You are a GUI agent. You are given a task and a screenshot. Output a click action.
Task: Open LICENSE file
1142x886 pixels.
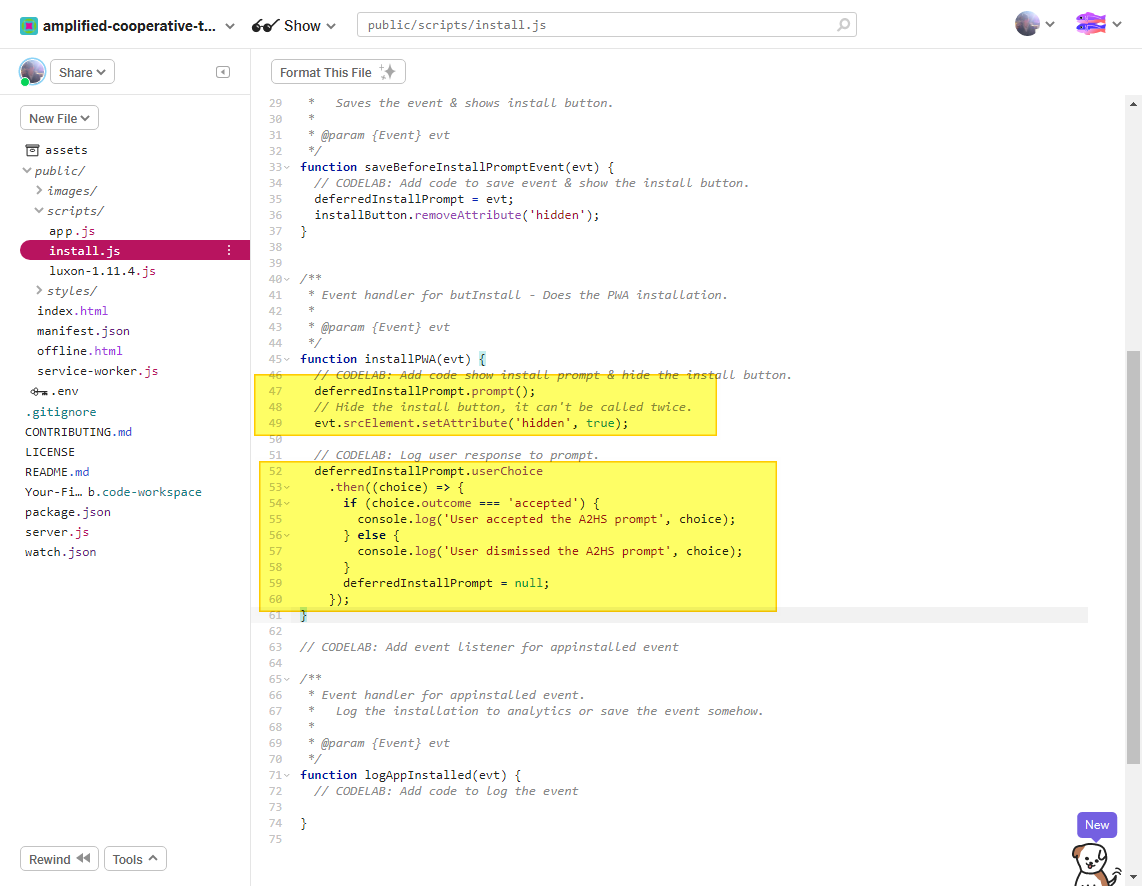pyautogui.click(x=50, y=452)
